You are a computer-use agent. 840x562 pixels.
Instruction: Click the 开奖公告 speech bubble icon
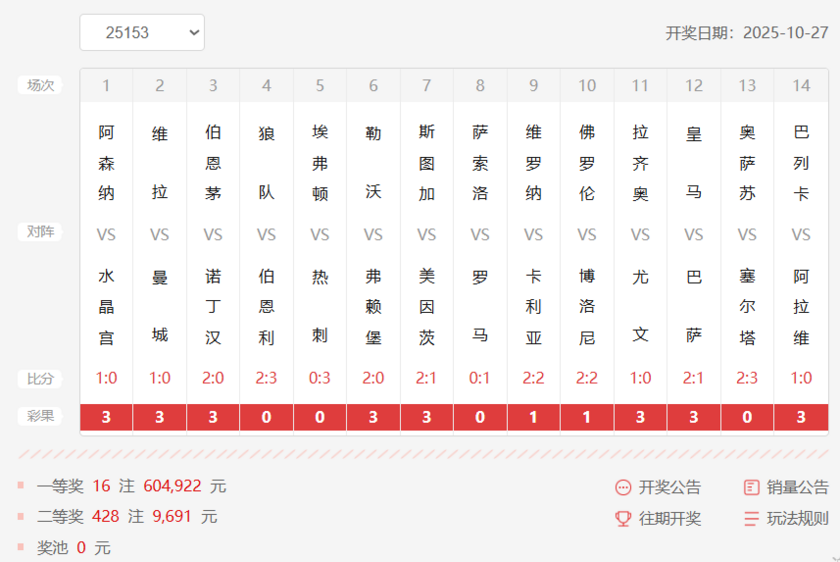pos(623,488)
